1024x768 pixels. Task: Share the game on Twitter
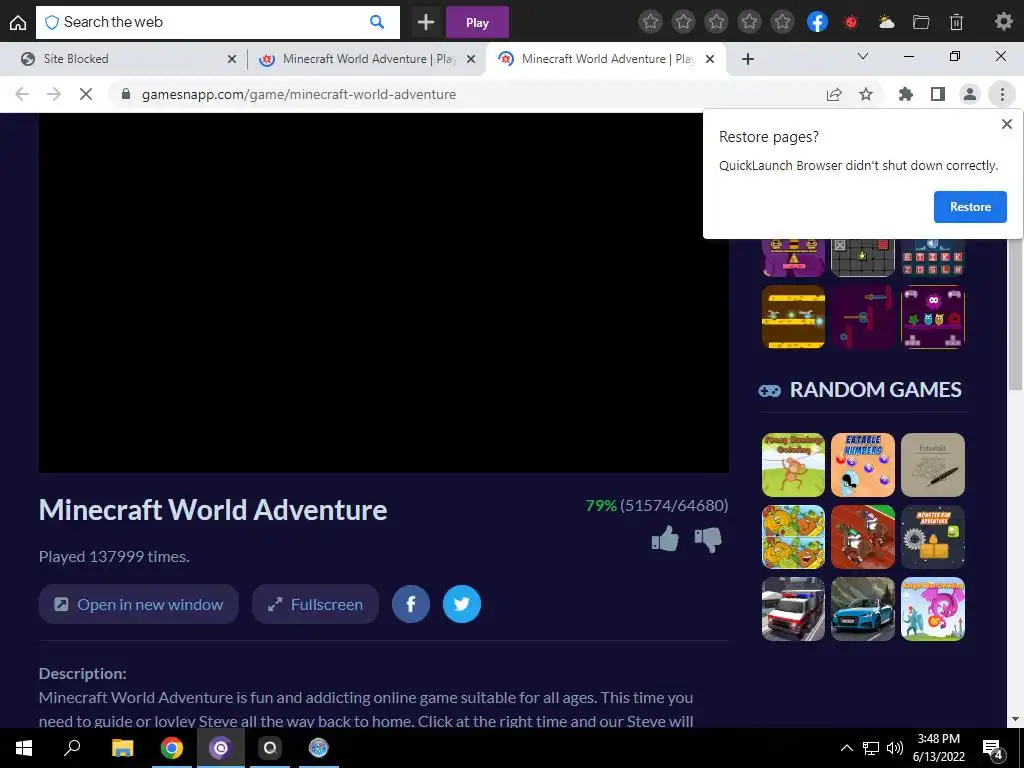click(x=462, y=604)
